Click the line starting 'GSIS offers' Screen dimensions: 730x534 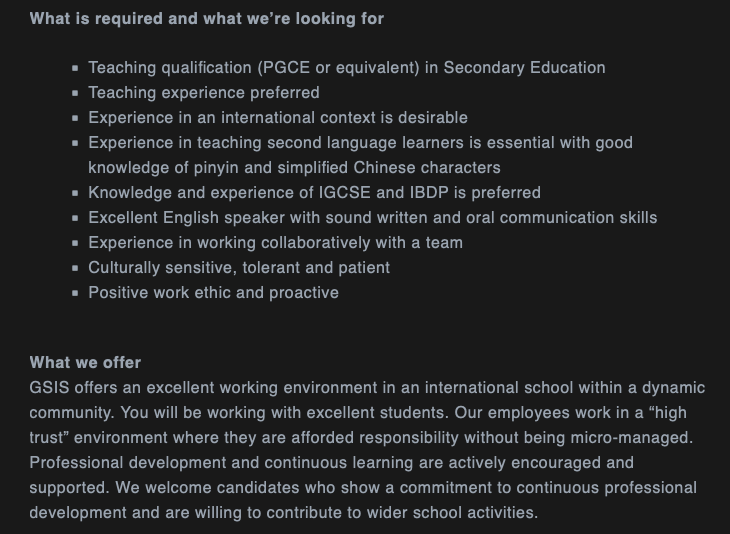pyautogui.click(x=367, y=388)
